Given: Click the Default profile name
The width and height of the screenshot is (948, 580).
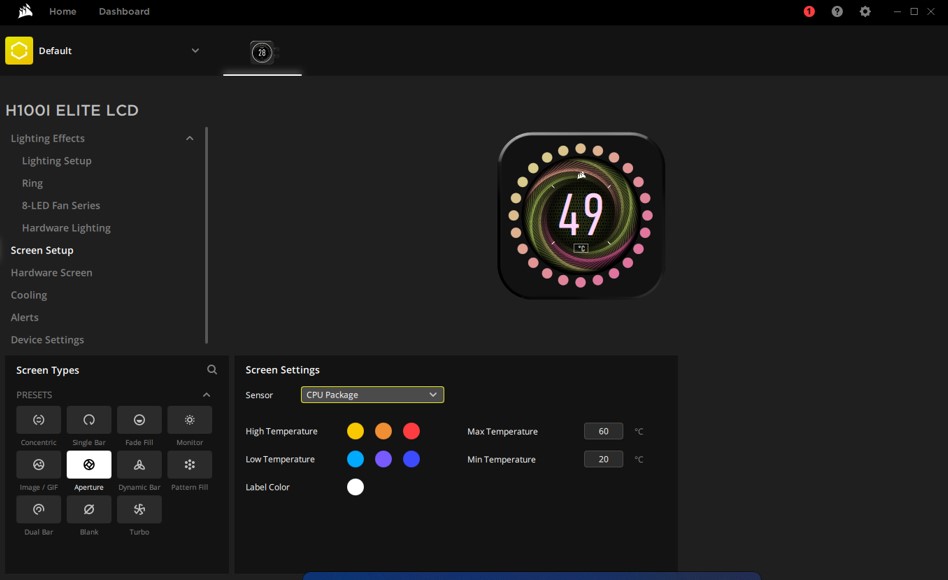Looking at the screenshot, I should click(55, 51).
